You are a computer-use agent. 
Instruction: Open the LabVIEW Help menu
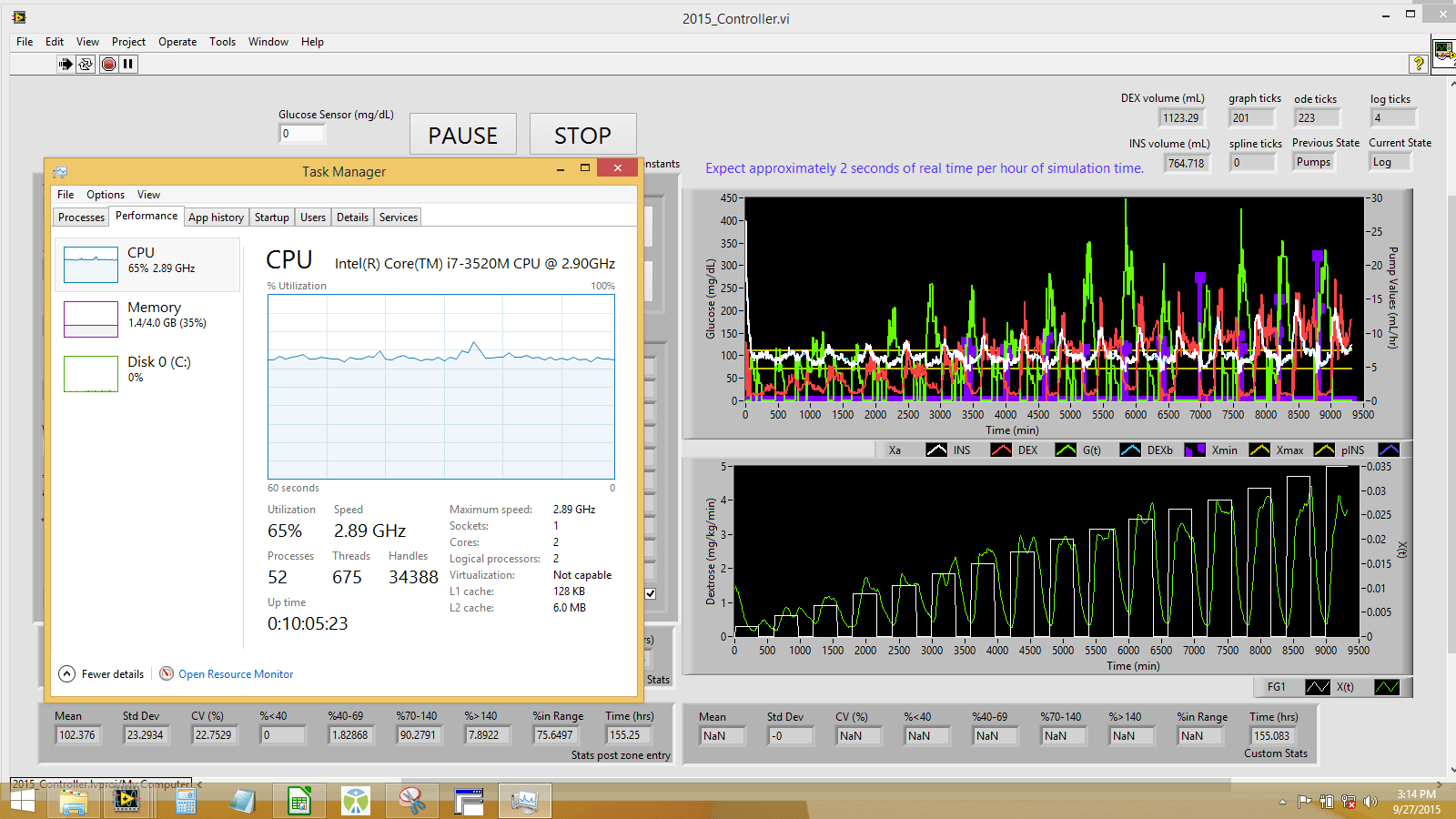(x=312, y=42)
